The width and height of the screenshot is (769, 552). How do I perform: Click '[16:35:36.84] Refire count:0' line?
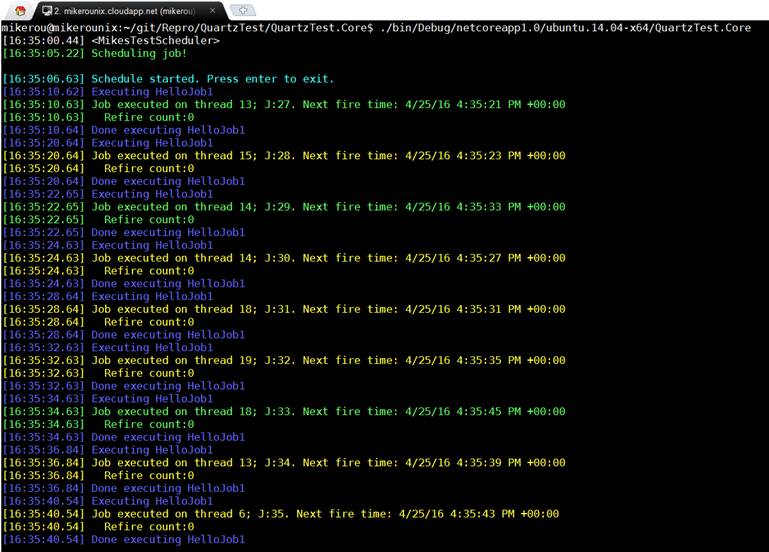tap(98, 475)
